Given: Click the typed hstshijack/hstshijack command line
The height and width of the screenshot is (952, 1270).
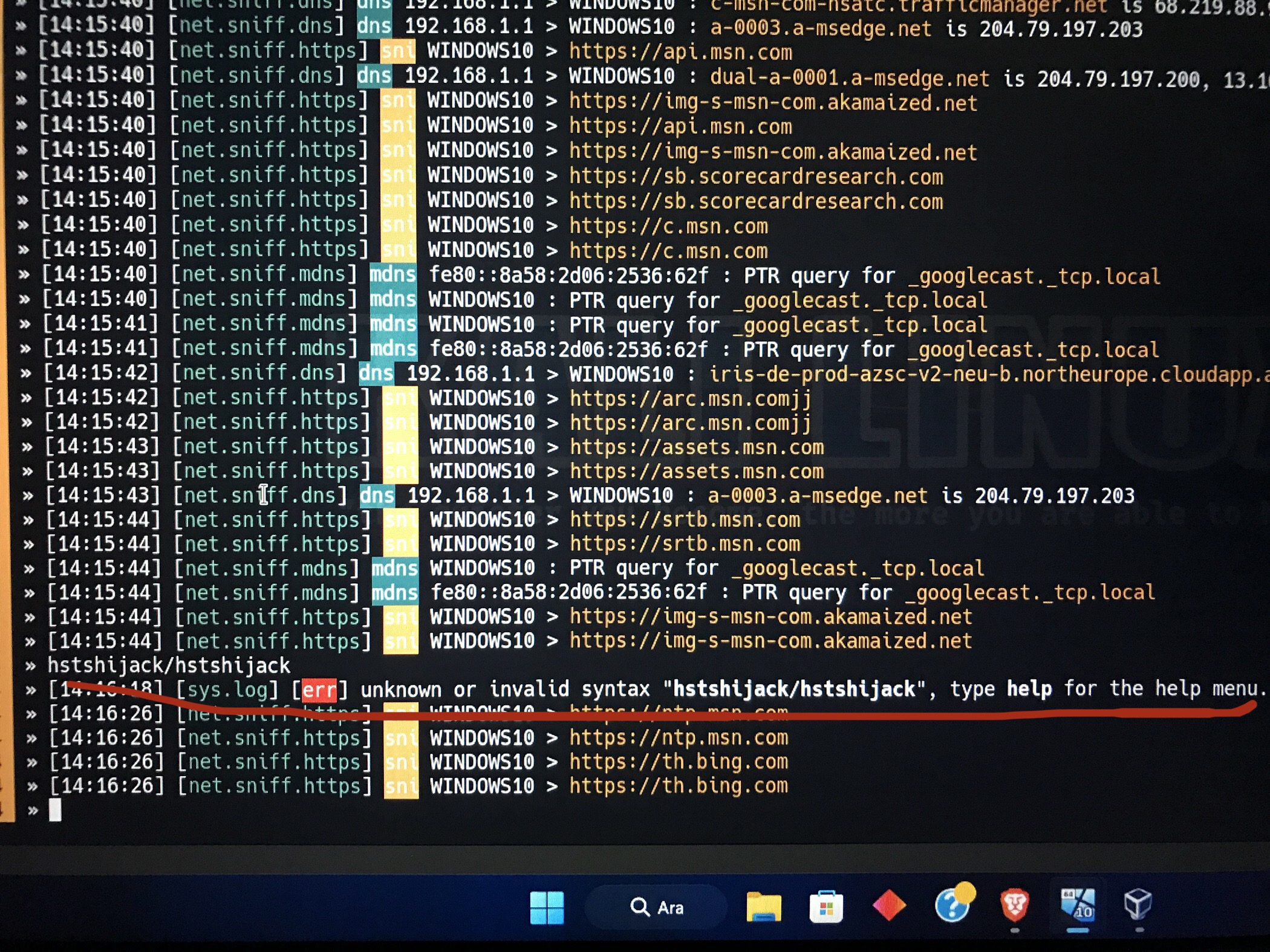Looking at the screenshot, I should click(x=169, y=665).
